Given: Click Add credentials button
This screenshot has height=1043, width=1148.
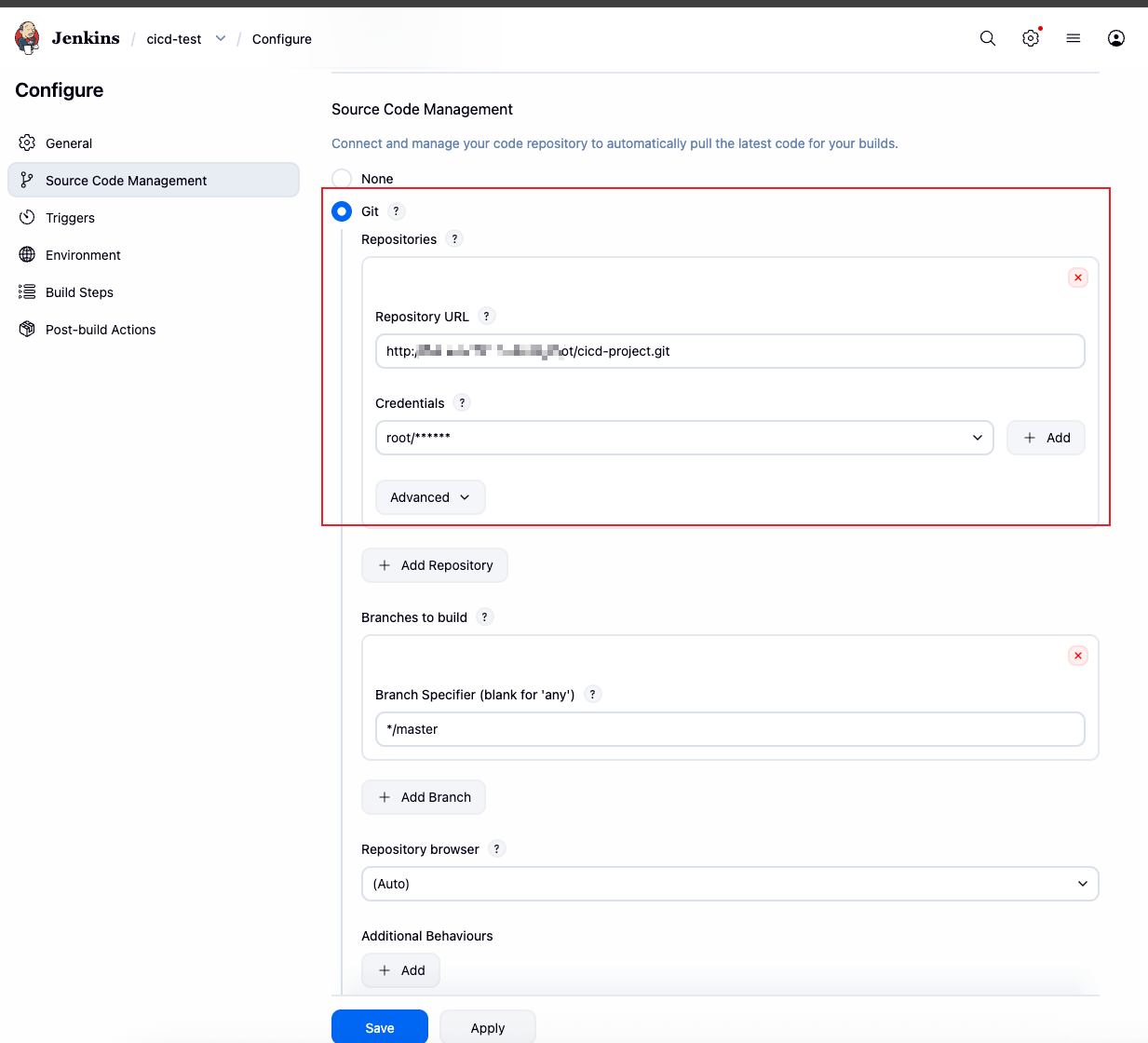Looking at the screenshot, I should (x=1047, y=438).
